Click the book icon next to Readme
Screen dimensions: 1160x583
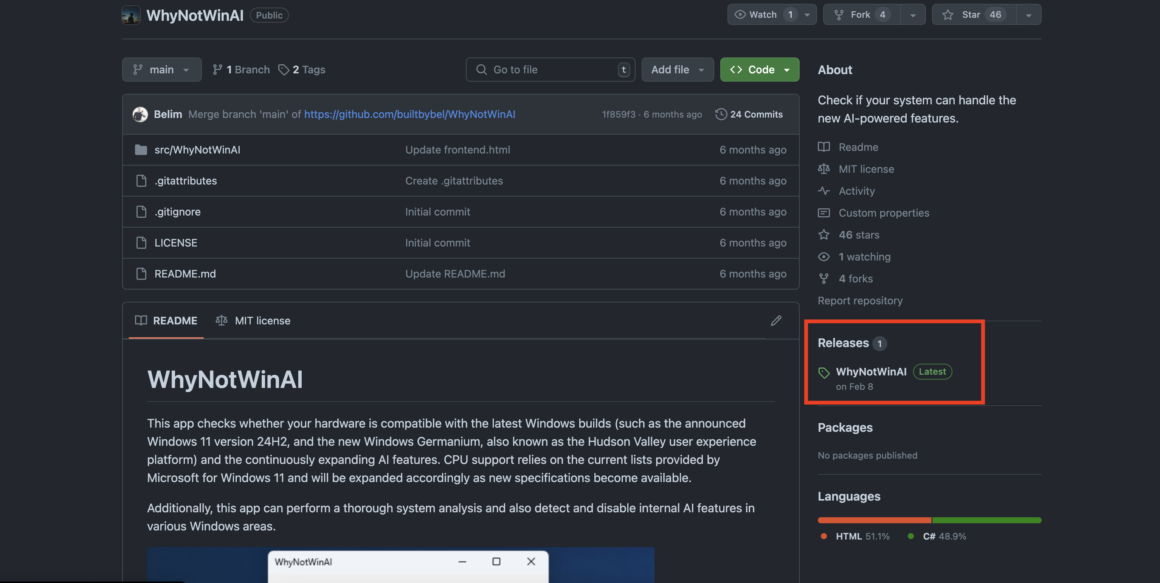point(824,147)
